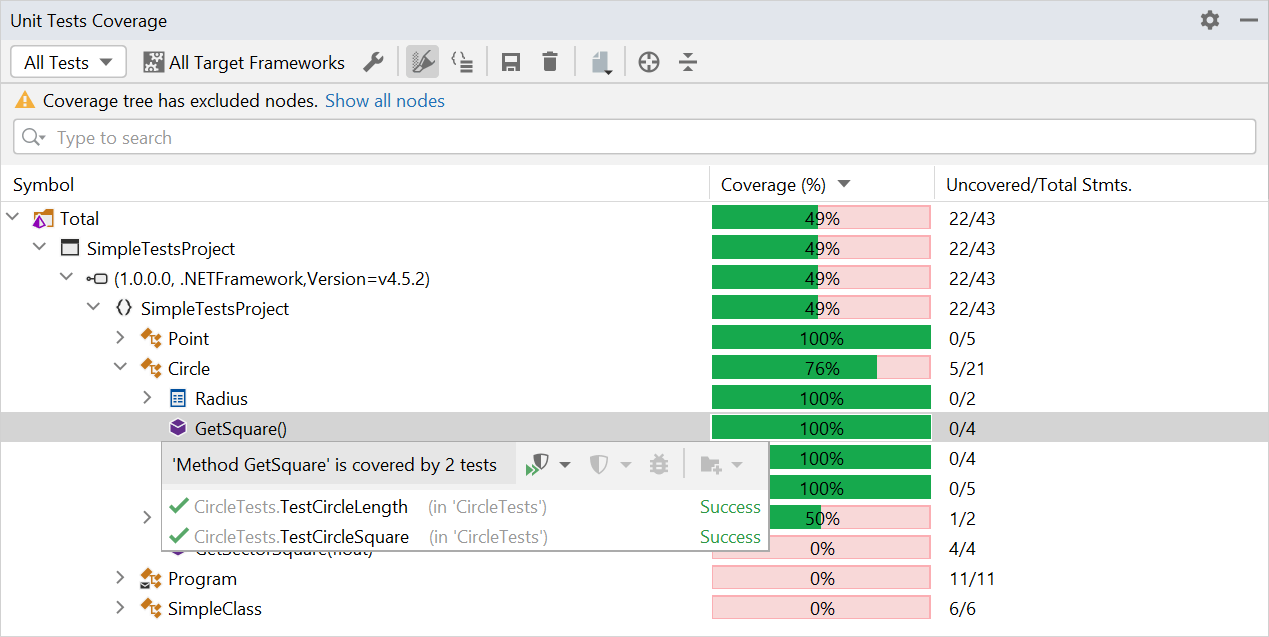The width and height of the screenshot is (1269, 637).
Task: Select the TestCircleLength test in popup
Action: 301,507
